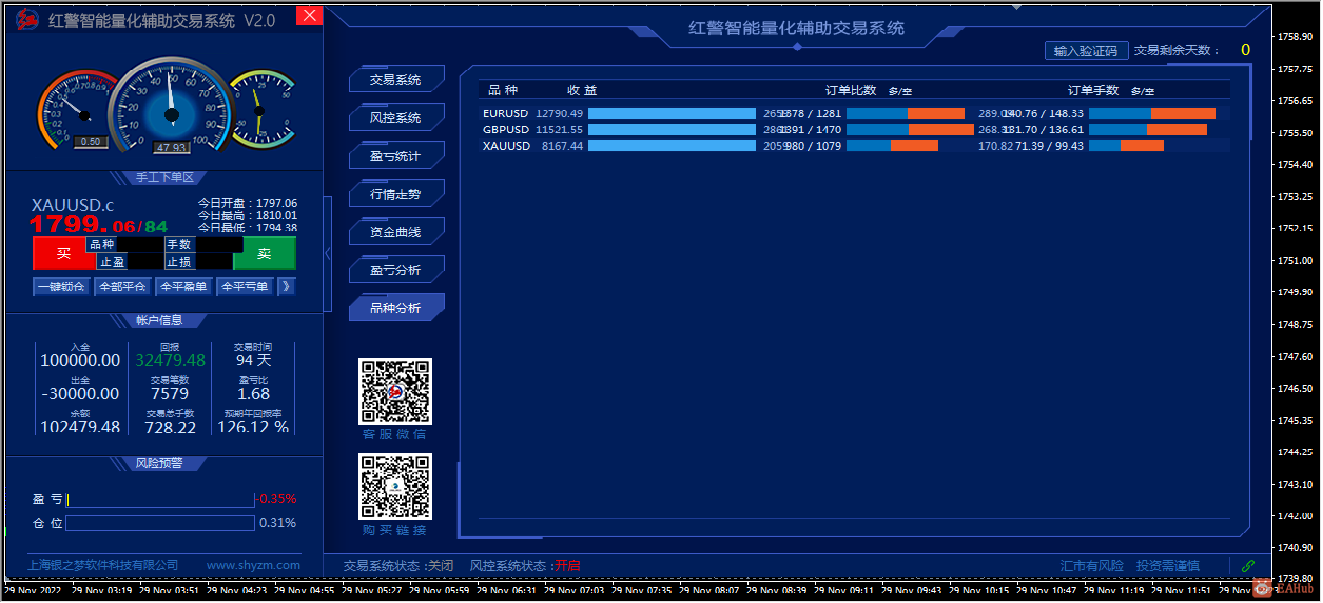The height and width of the screenshot is (603, 1323).
Task: Click the 上海银之梦软件科技有限公司 company name
Action: coord(103,565)
